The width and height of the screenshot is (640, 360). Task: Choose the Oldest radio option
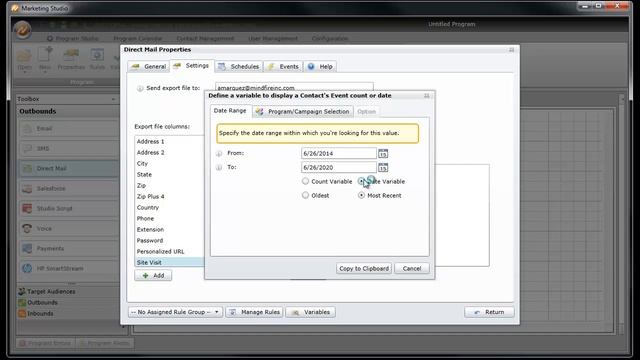[305, 196]
